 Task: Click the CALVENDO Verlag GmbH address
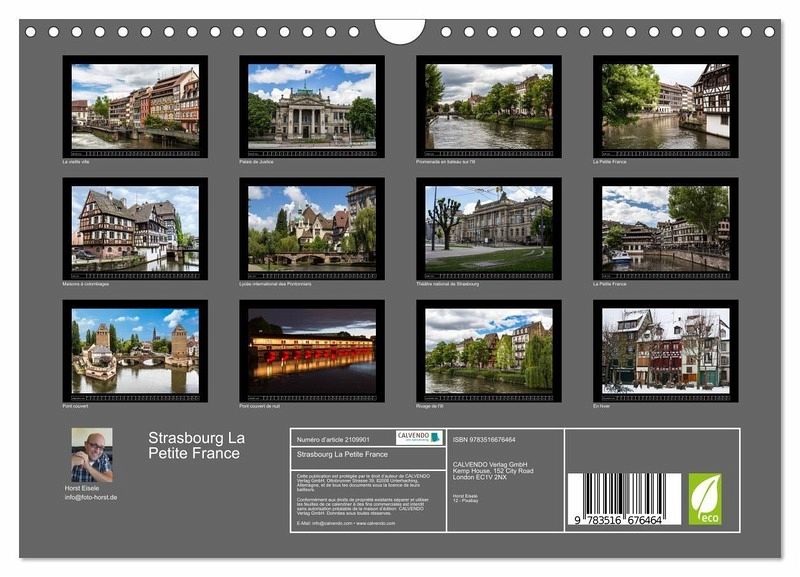click(x=493, y=470)
